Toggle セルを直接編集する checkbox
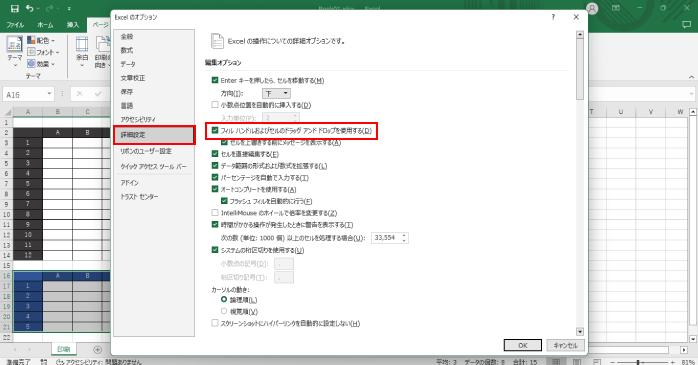Screen dimensions: 698x365 (215, 154)
